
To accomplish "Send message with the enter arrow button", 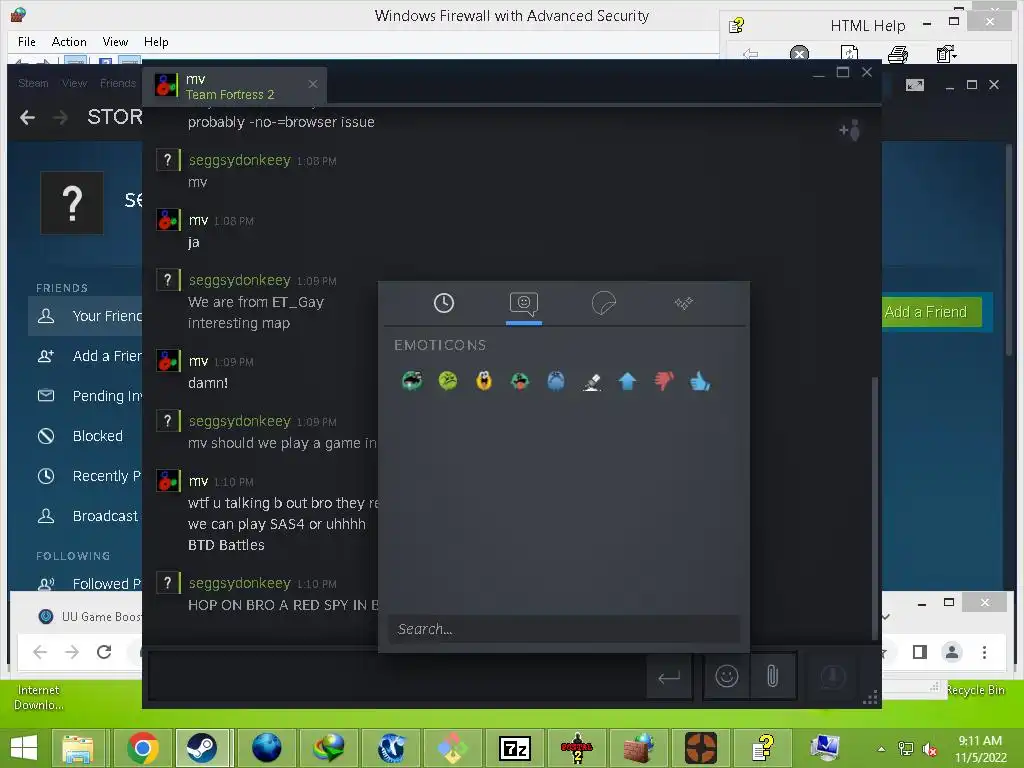I will point(669,677).
